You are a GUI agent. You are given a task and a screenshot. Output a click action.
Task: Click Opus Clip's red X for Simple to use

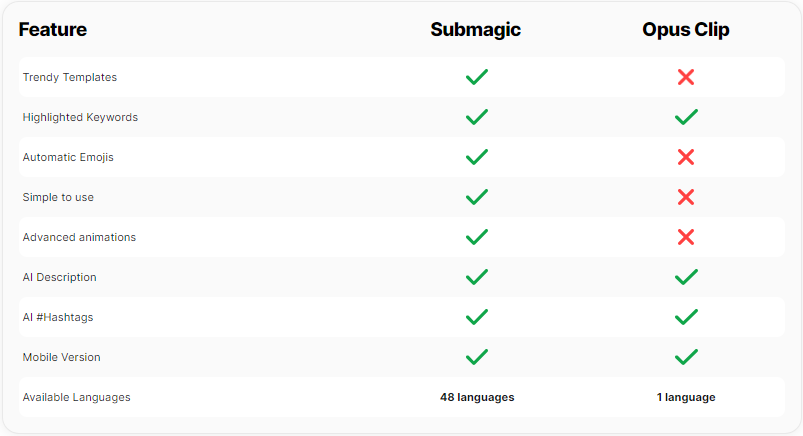point(685,197)
